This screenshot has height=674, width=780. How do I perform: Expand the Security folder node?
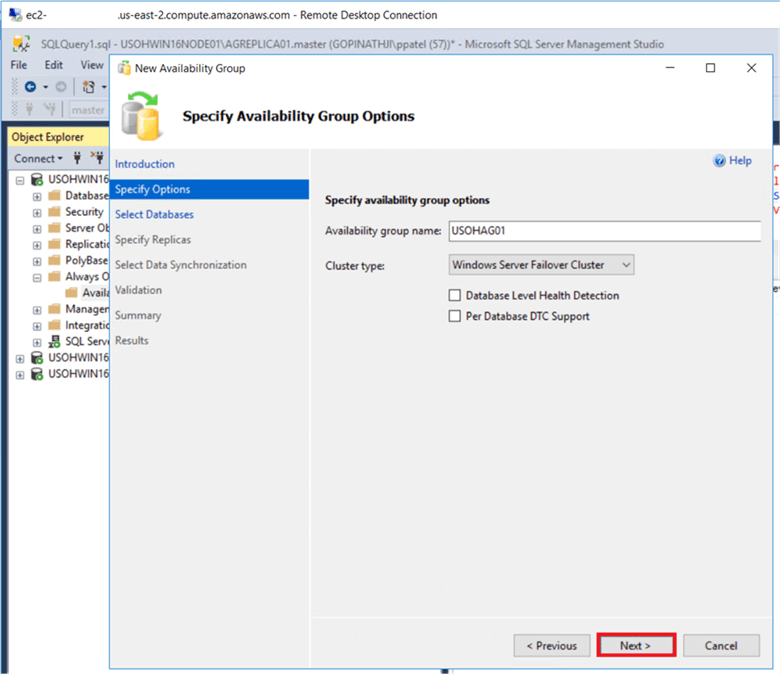tap(37, 213)
